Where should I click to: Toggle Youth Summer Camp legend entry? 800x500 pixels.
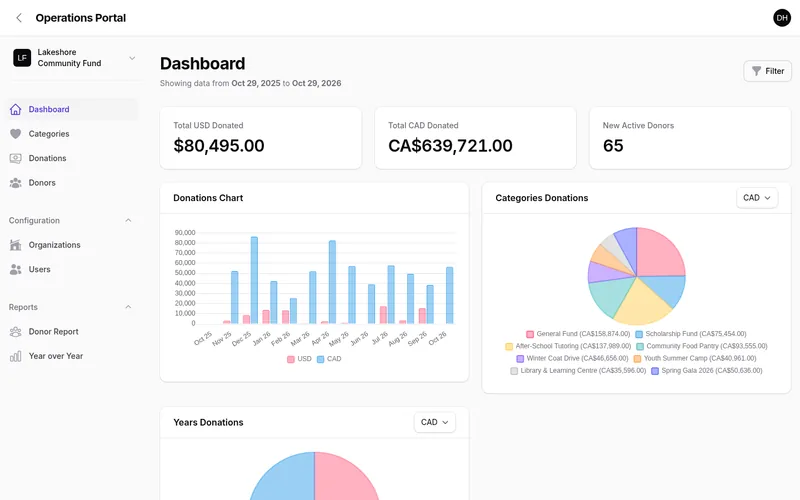pos(695,359)
